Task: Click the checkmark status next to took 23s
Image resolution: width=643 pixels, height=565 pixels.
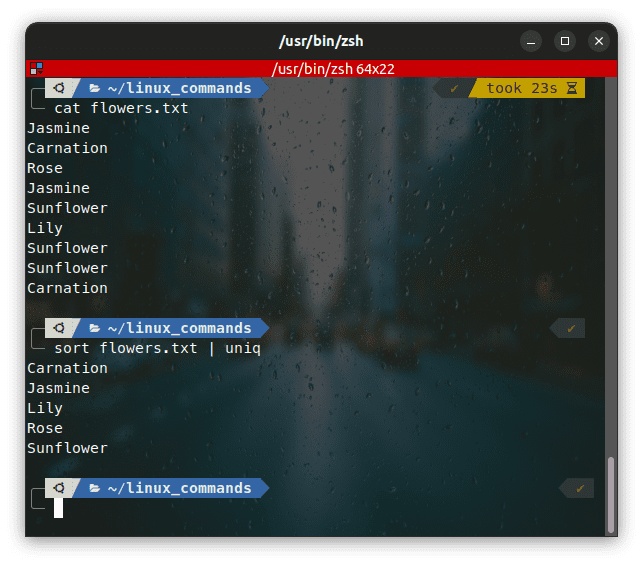Action: (x=455, y=88)
